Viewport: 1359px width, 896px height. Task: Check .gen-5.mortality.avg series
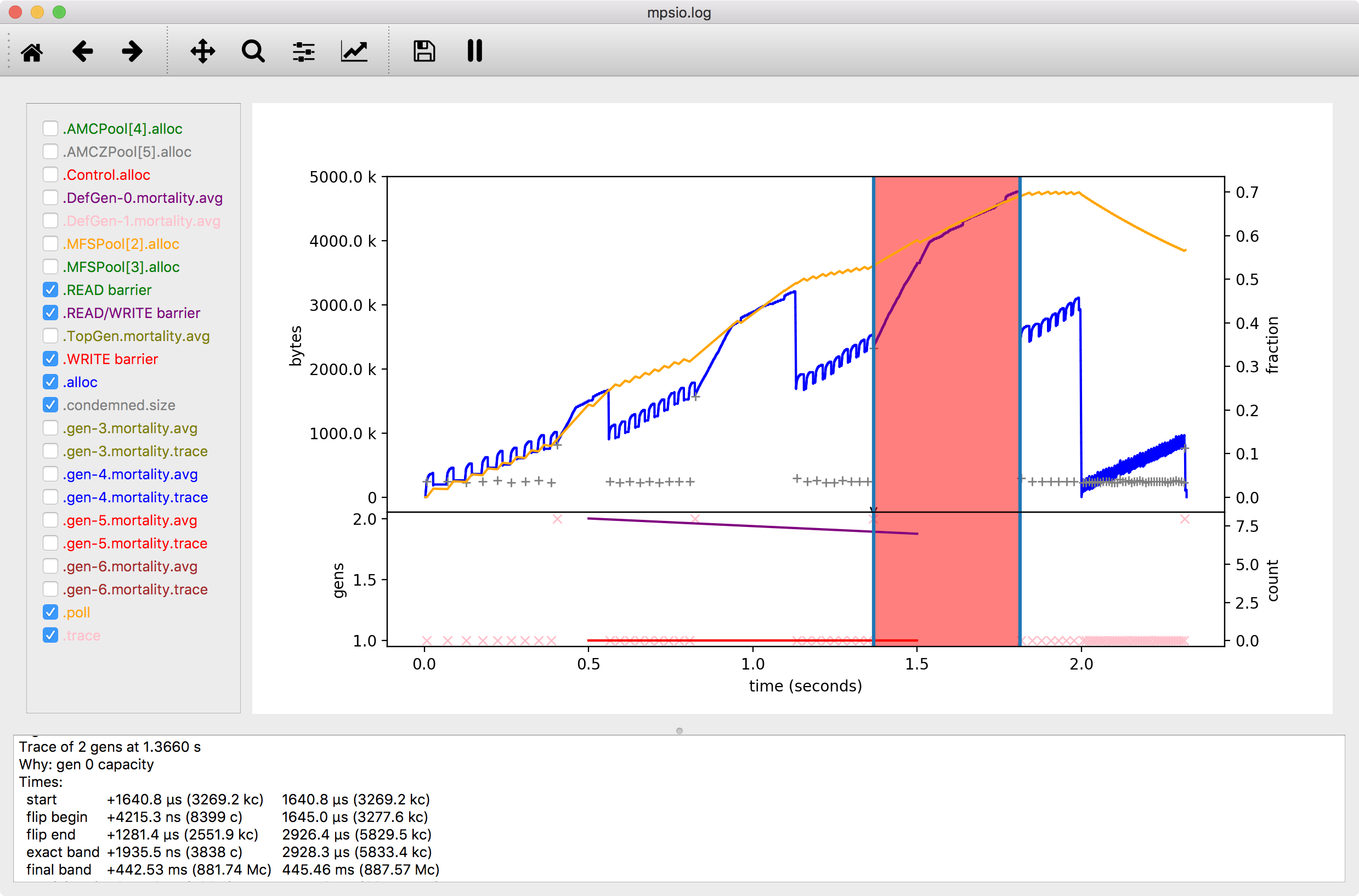50,520
